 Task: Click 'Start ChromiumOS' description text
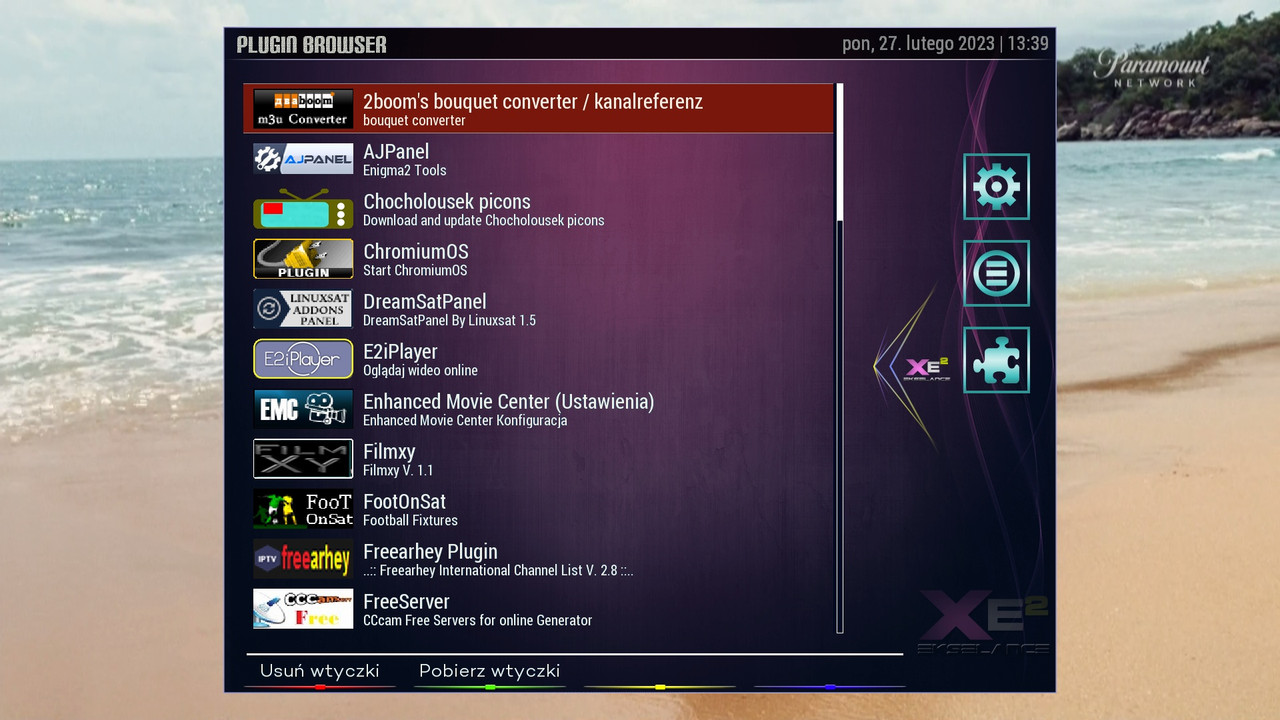coord(415,271)
